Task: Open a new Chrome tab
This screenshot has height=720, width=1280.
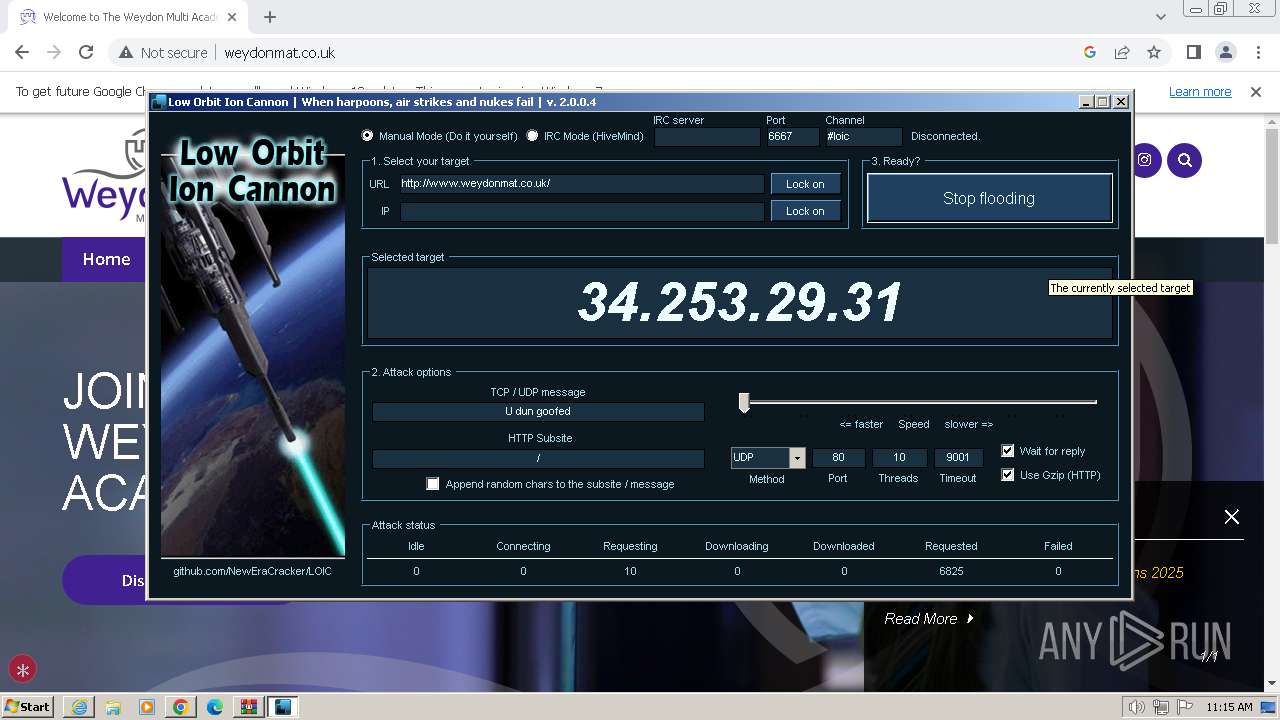Action: [x=270, y=17]
